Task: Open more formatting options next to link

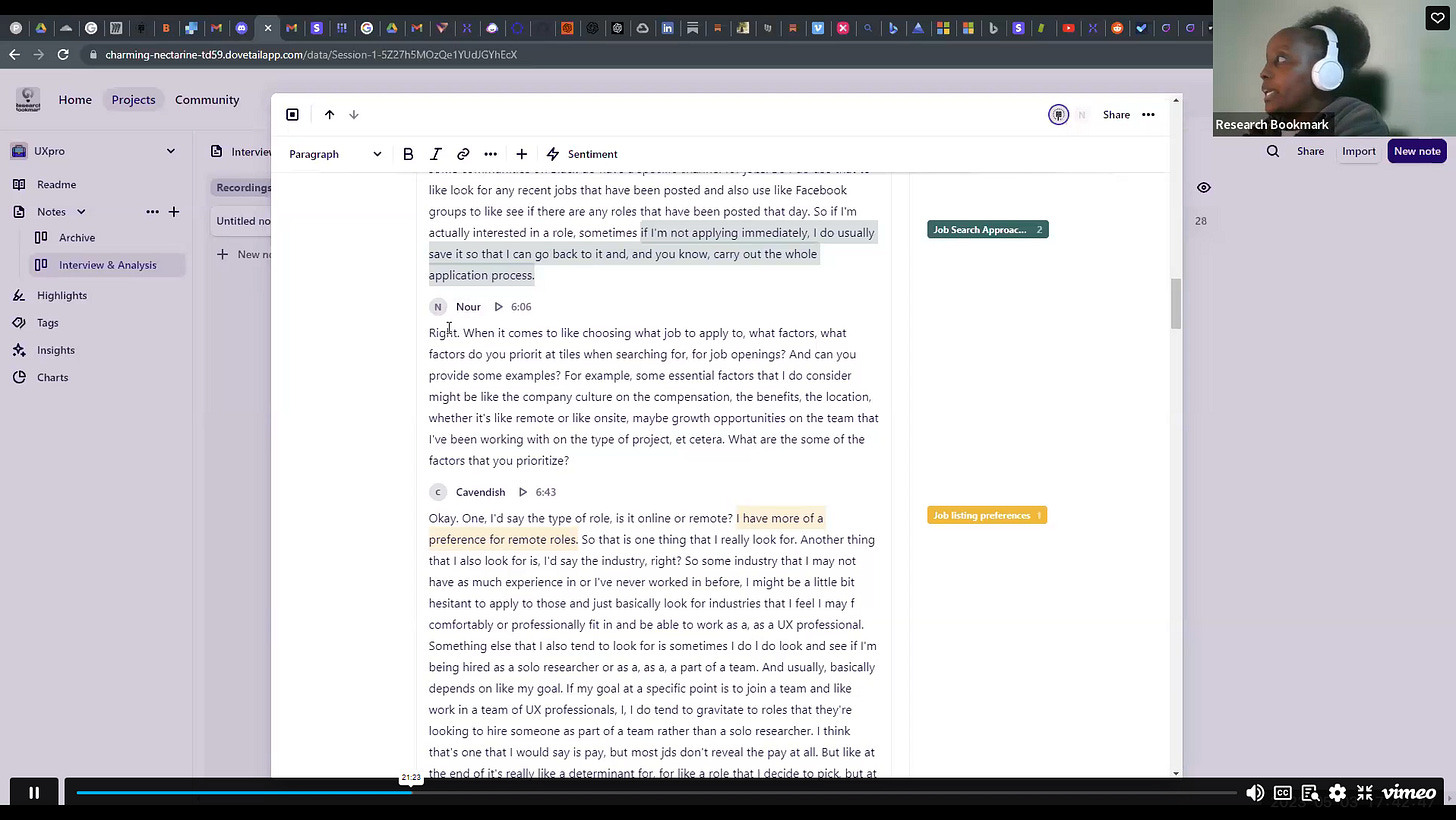Action: coord(490,154)
